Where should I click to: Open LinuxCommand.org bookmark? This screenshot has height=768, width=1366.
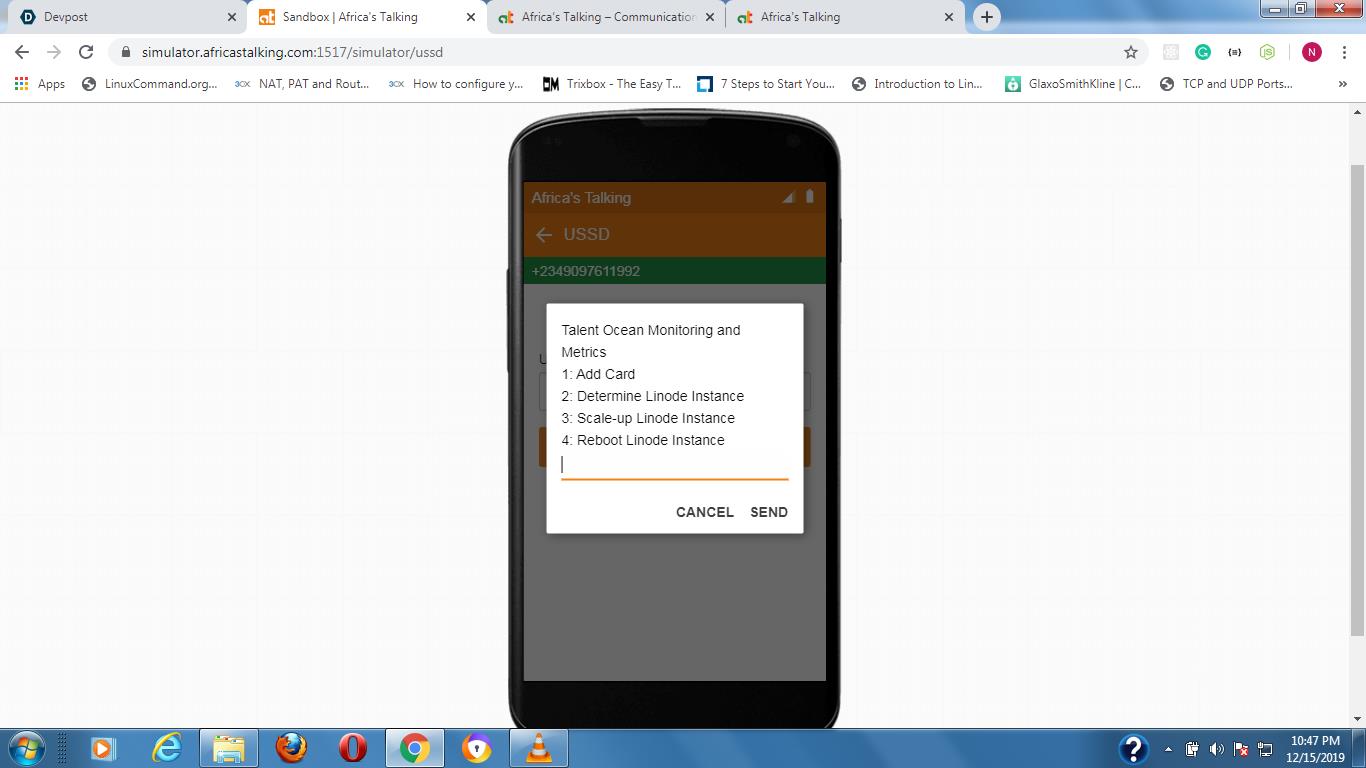point(150,84)
